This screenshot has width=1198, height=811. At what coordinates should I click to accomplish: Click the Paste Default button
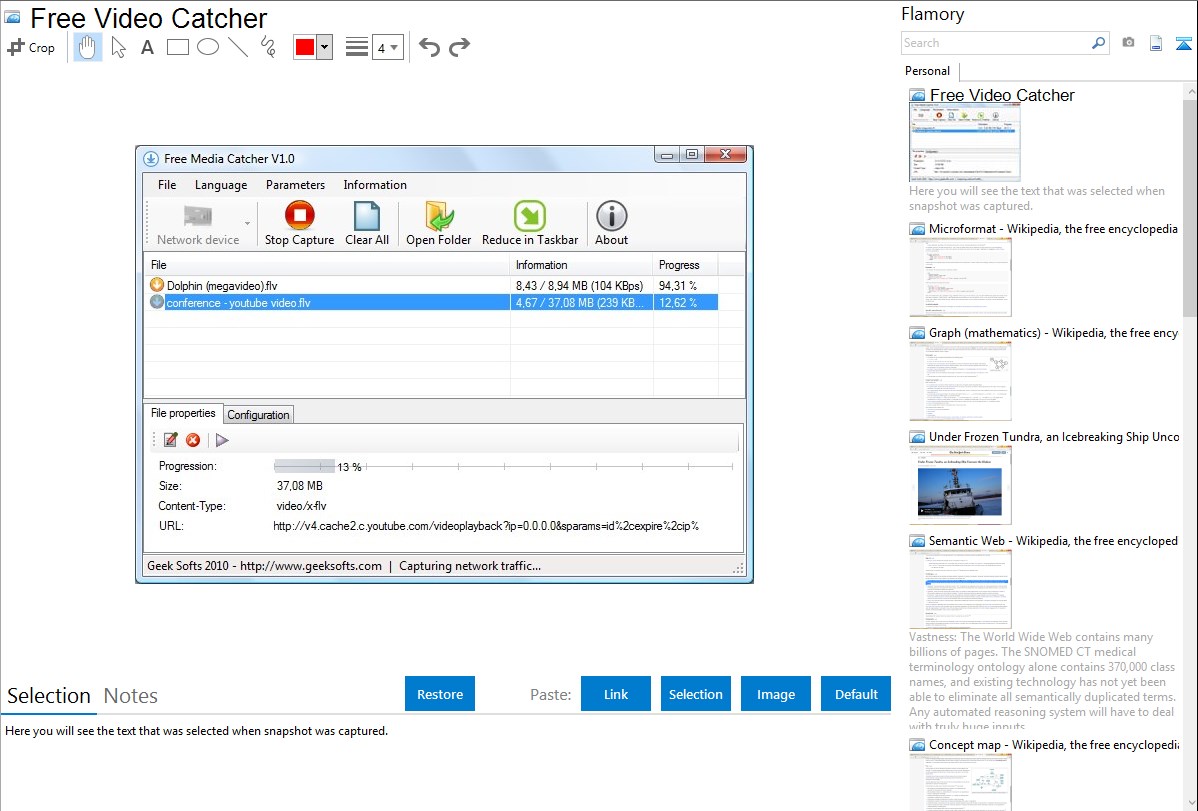pyautogui.click(x=856, y=694)
